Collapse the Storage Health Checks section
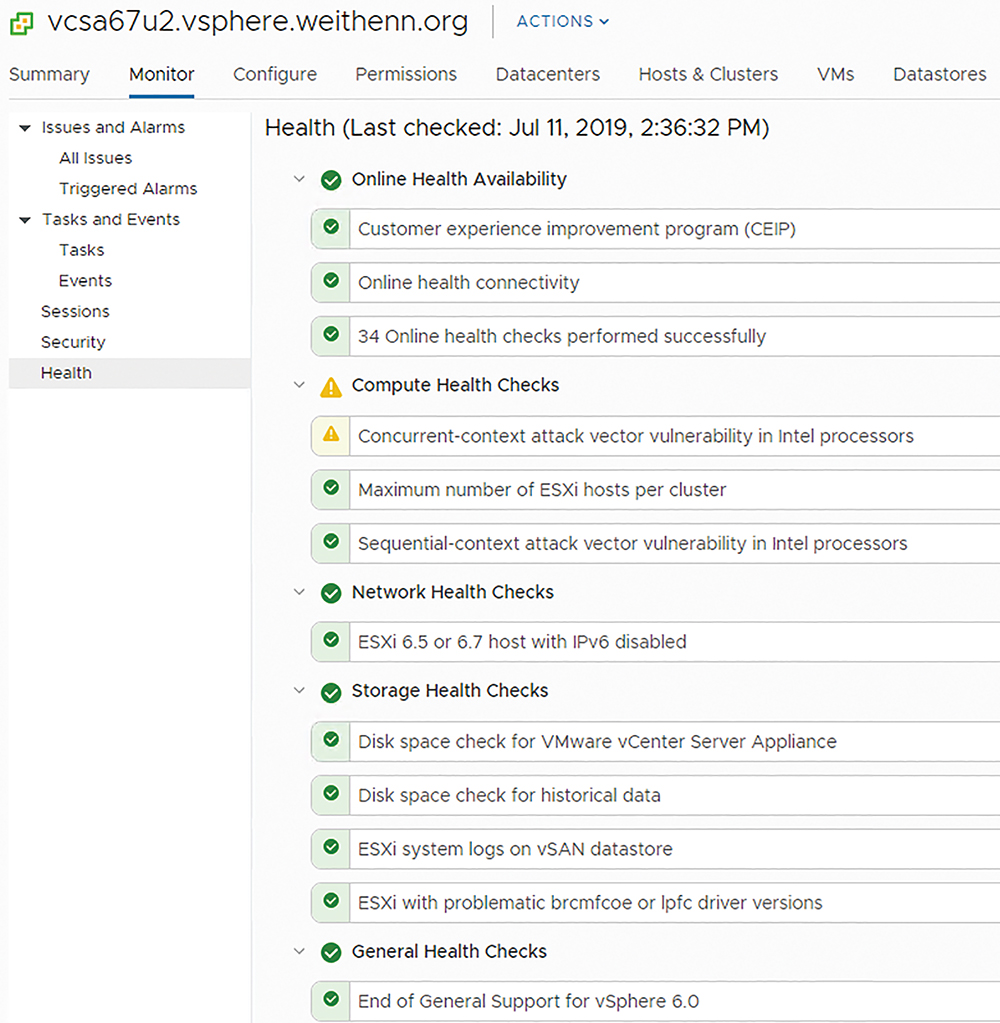The height and width of the screenshot is (1023, 1000). click(x=299, y=690)
